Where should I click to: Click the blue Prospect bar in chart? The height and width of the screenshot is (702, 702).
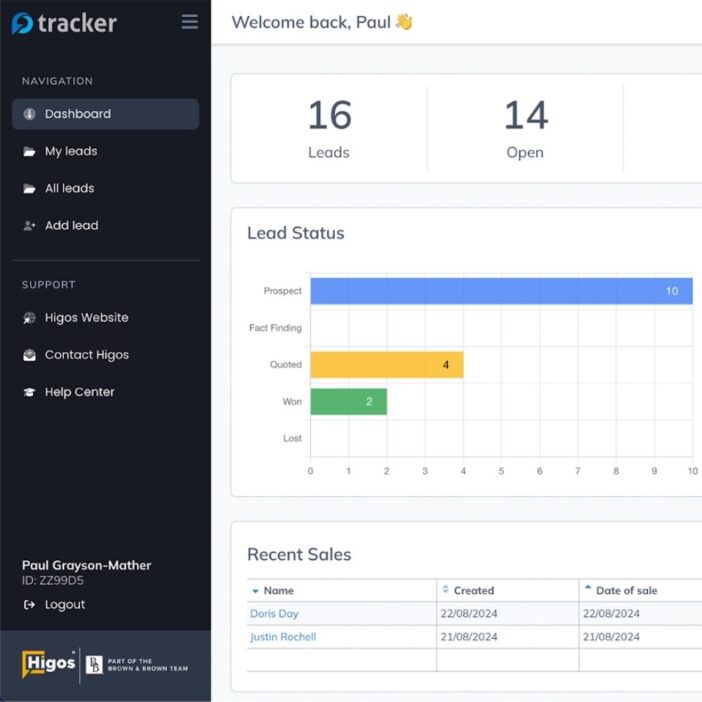point(501,291)
